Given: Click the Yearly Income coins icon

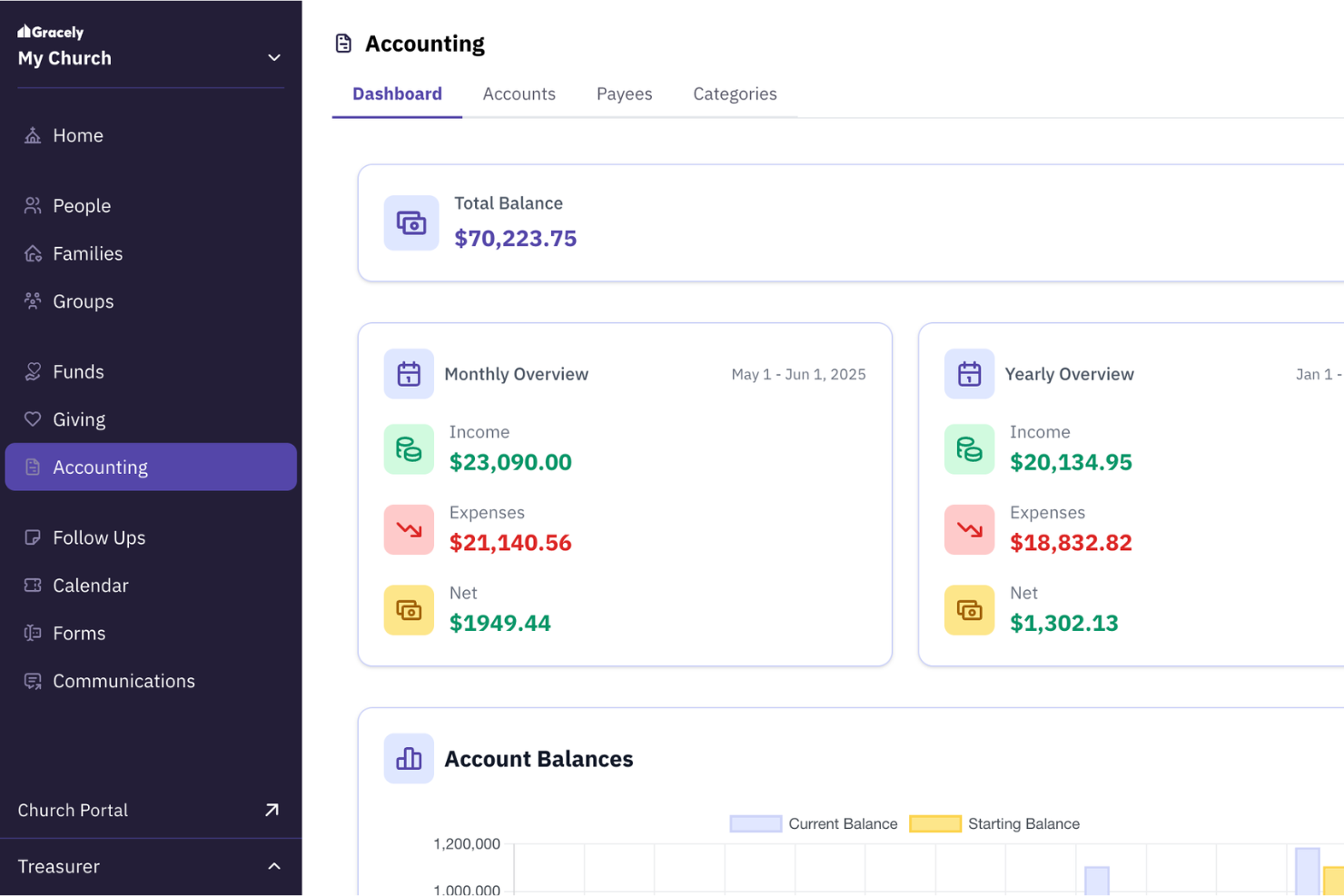Looking at the screenshot, I should [x=969, y=449].
